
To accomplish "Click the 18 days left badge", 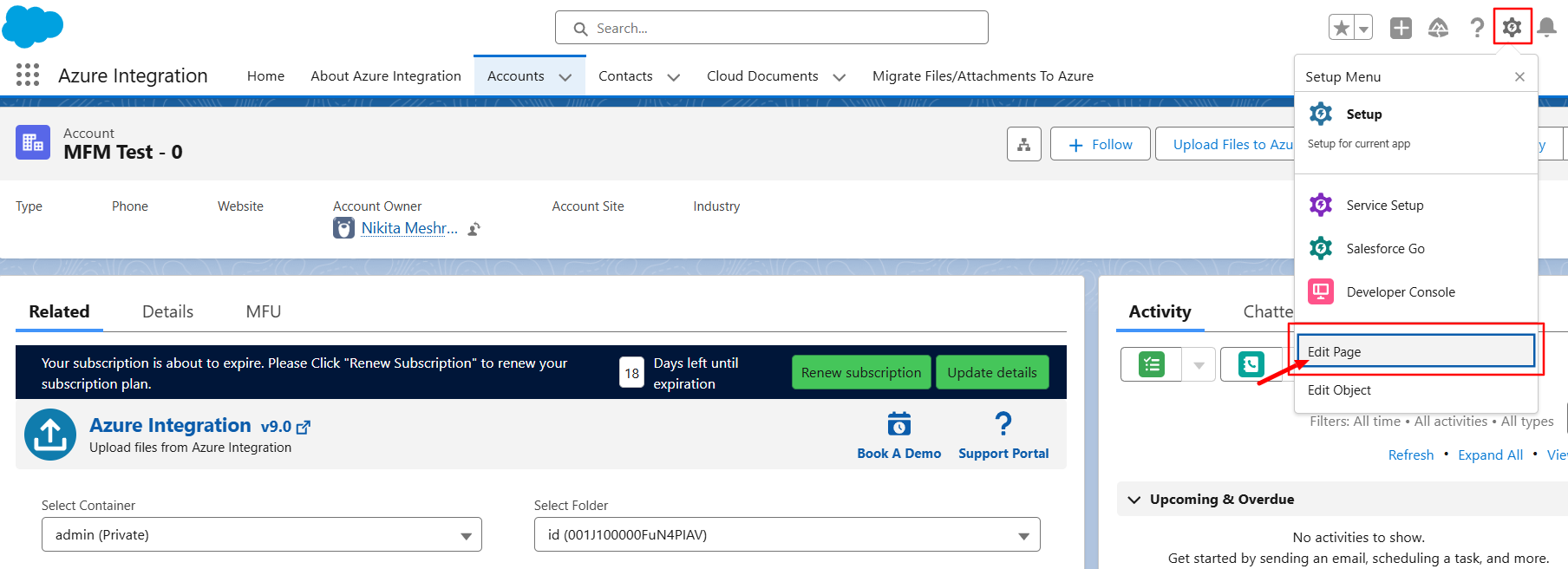I will pyautogui.click(x=632, y=373).
